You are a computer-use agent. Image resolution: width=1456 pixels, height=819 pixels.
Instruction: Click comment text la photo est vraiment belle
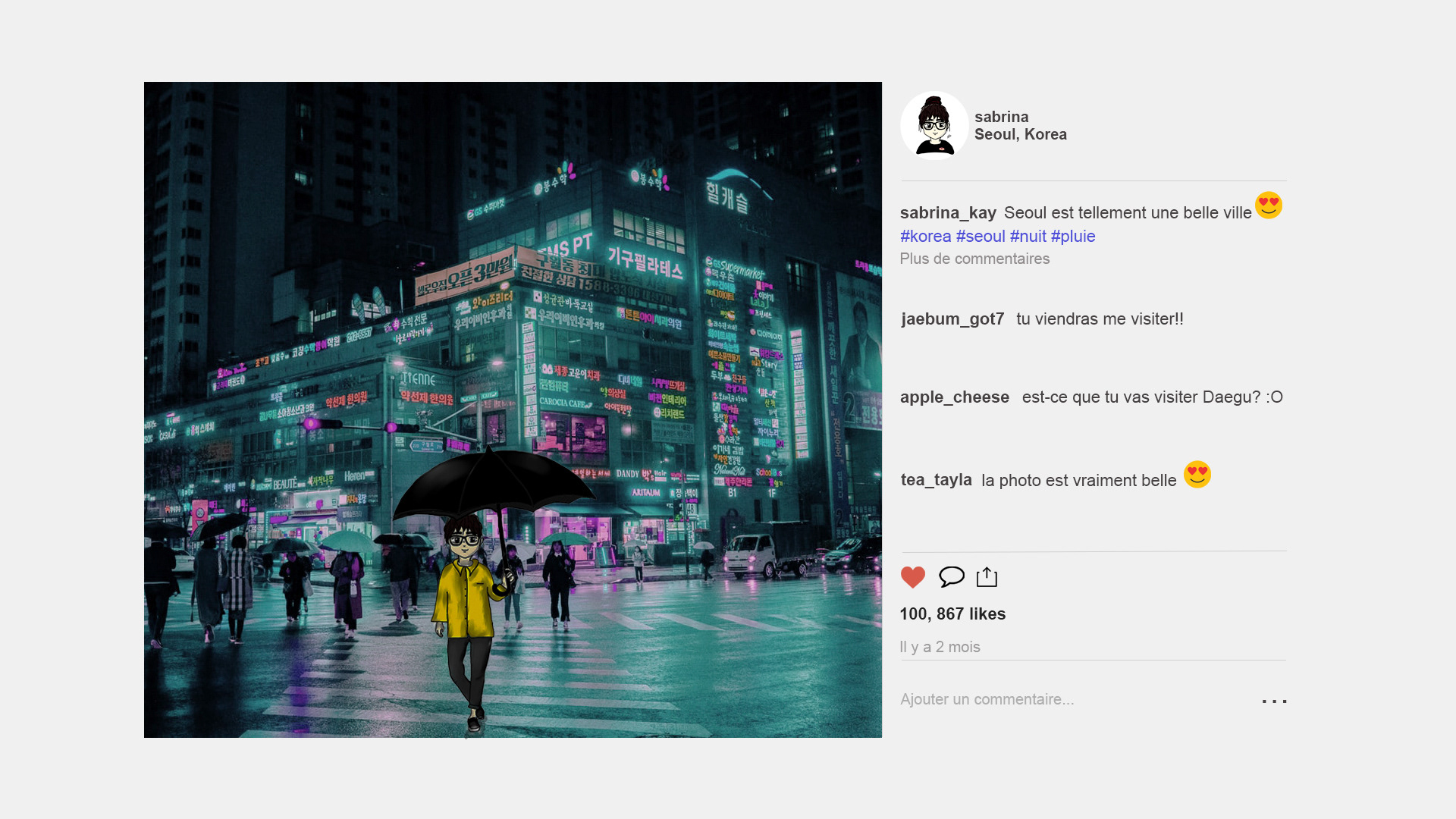tap(1079, 481)
